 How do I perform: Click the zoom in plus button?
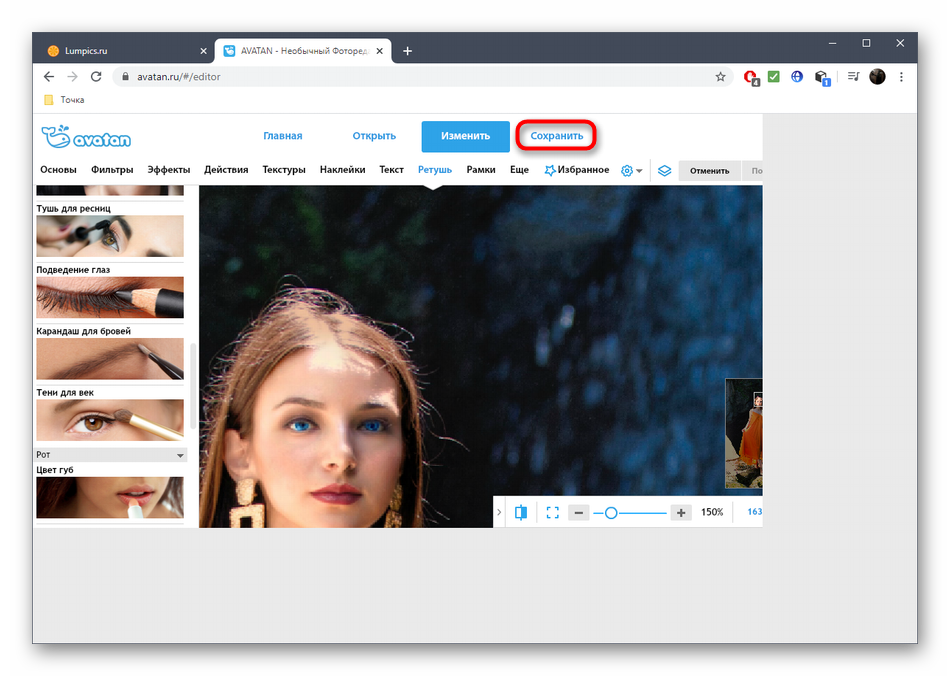click(x=681, y=512)
